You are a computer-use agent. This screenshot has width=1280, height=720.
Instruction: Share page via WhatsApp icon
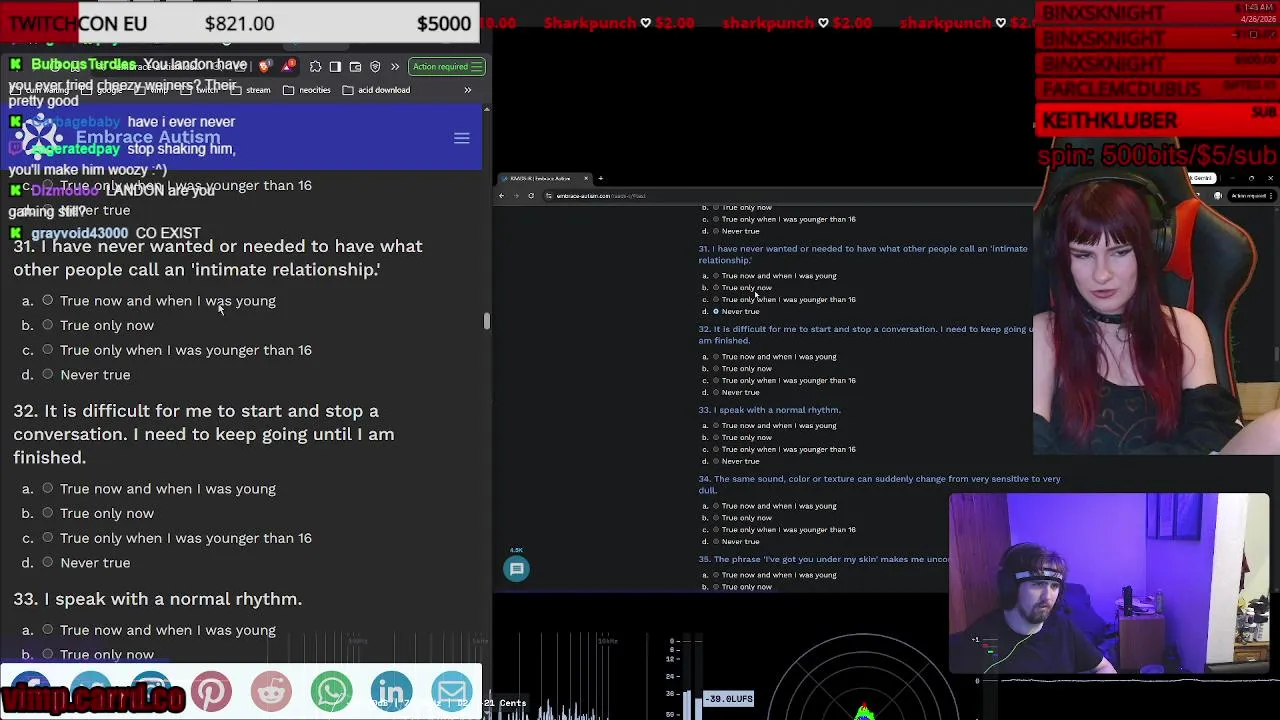coord(331,691)
